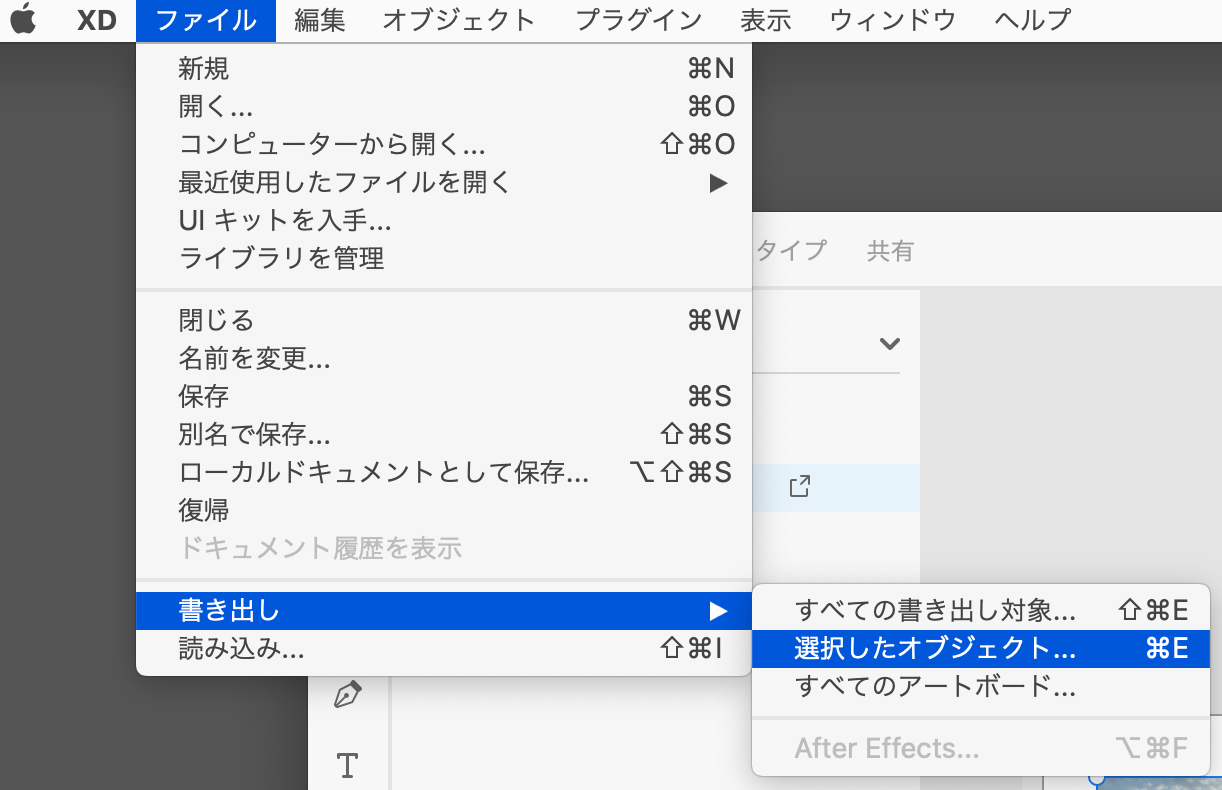This screenshot has width=1222, height=790.
Task: Open the ヘルプ menu
Action: point(1033,19)
